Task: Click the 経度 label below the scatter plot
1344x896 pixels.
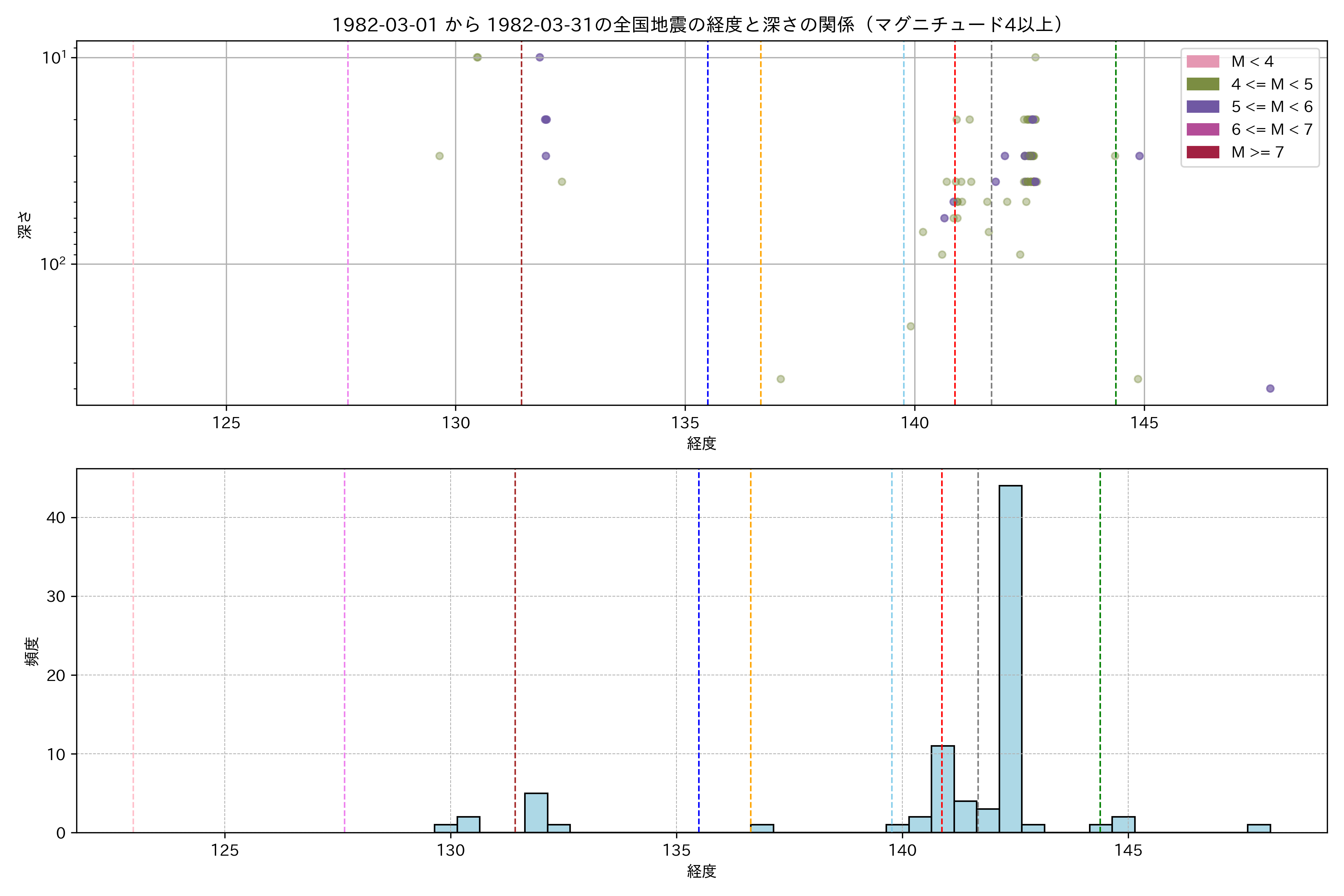Action: coord(701,444)
